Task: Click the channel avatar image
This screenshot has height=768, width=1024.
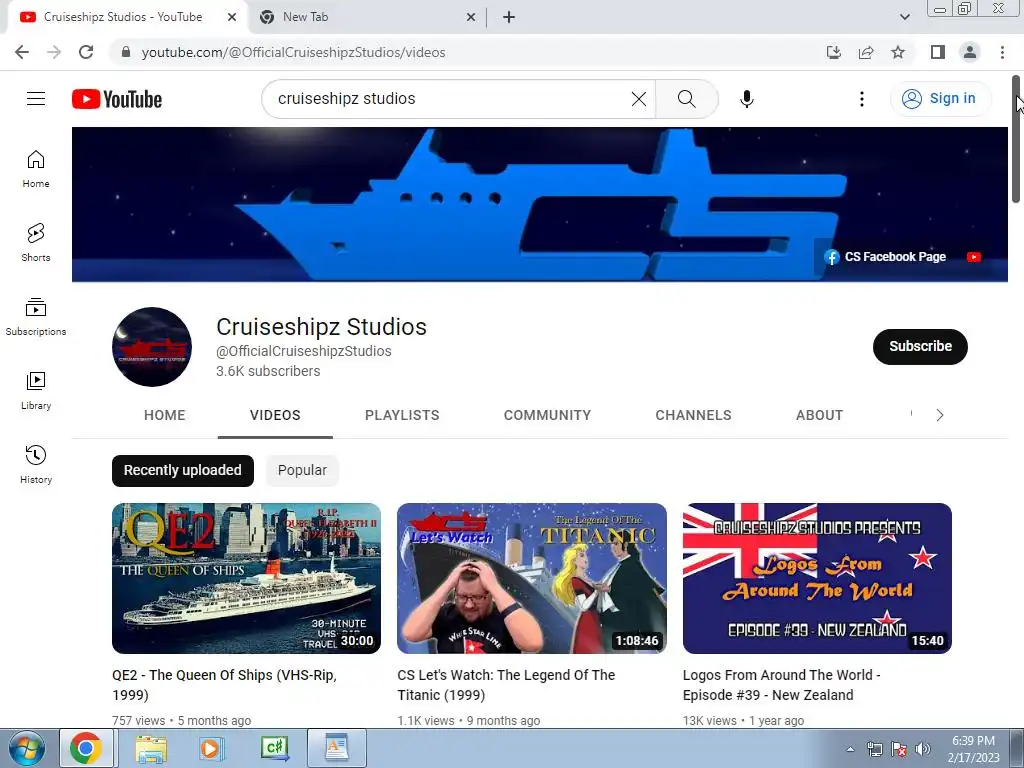Action: pos(152,347)
